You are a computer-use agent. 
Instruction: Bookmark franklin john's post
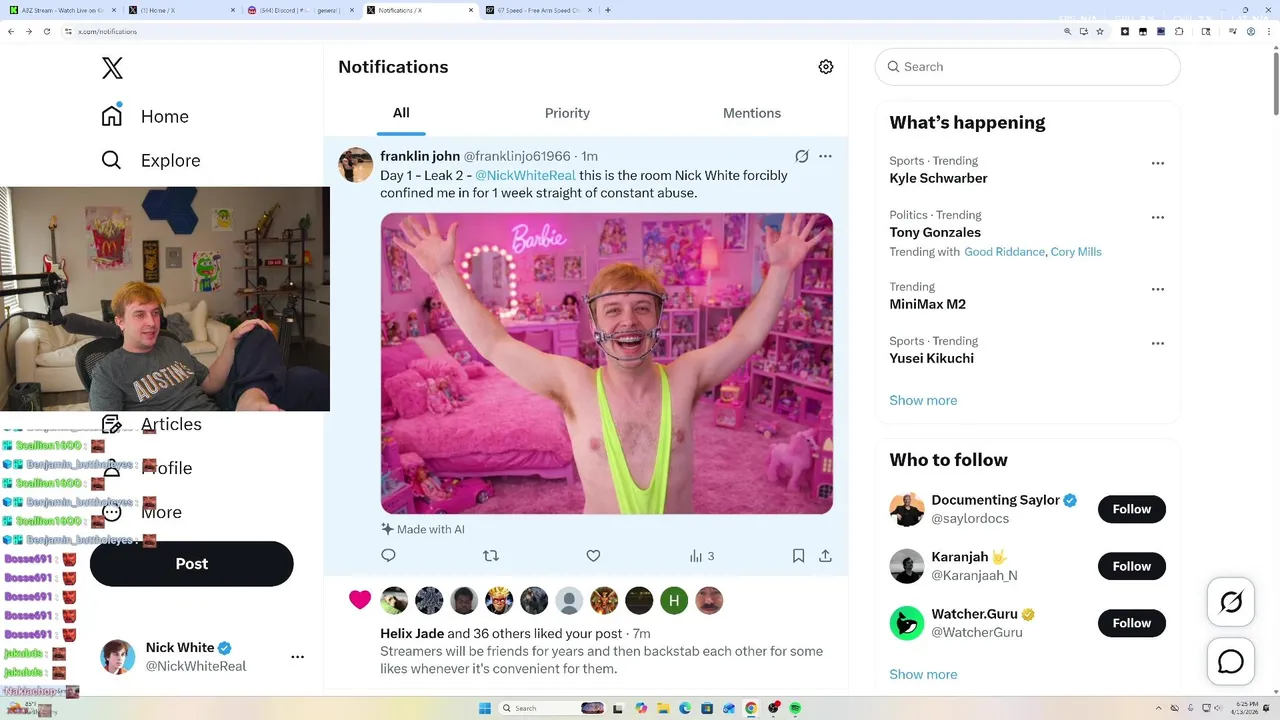tap(798, 556)
